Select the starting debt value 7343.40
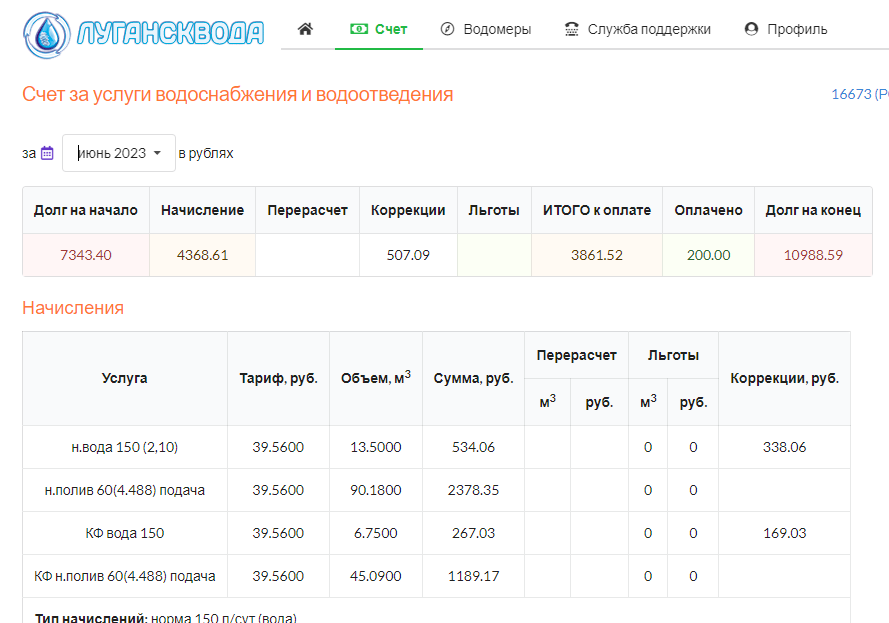Screen dimensions: 889x623 point(86,255)
